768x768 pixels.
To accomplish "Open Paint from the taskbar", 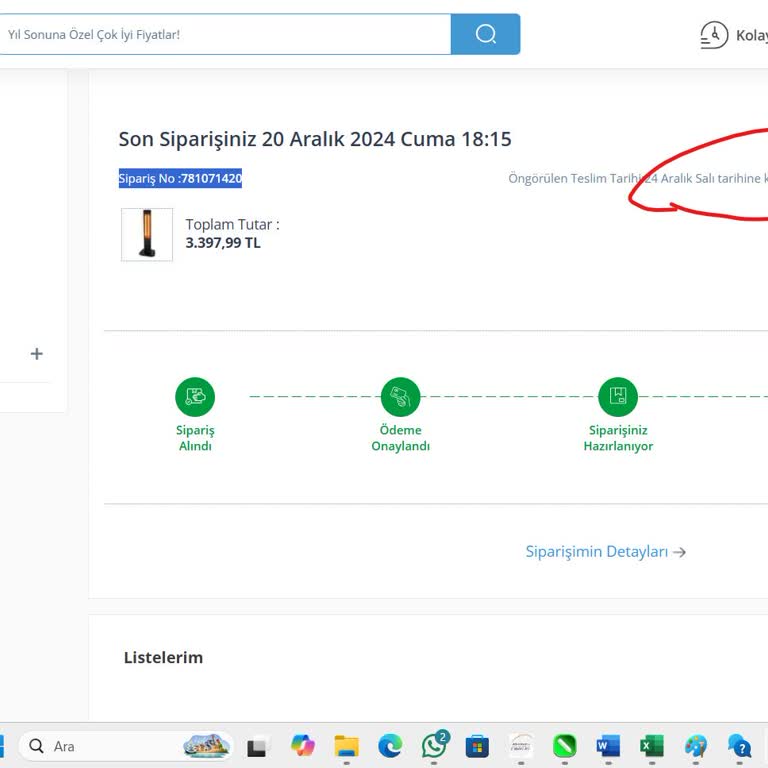I will click(696, 746).
